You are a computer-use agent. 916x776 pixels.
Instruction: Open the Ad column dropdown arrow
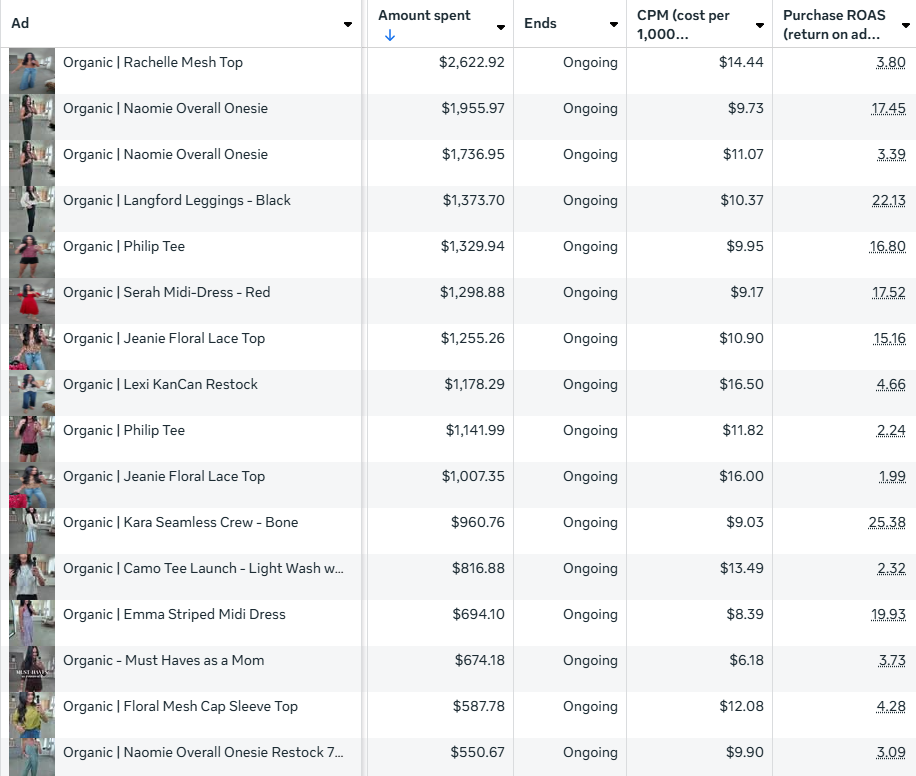pyautogui.click(x=347, y=24)
